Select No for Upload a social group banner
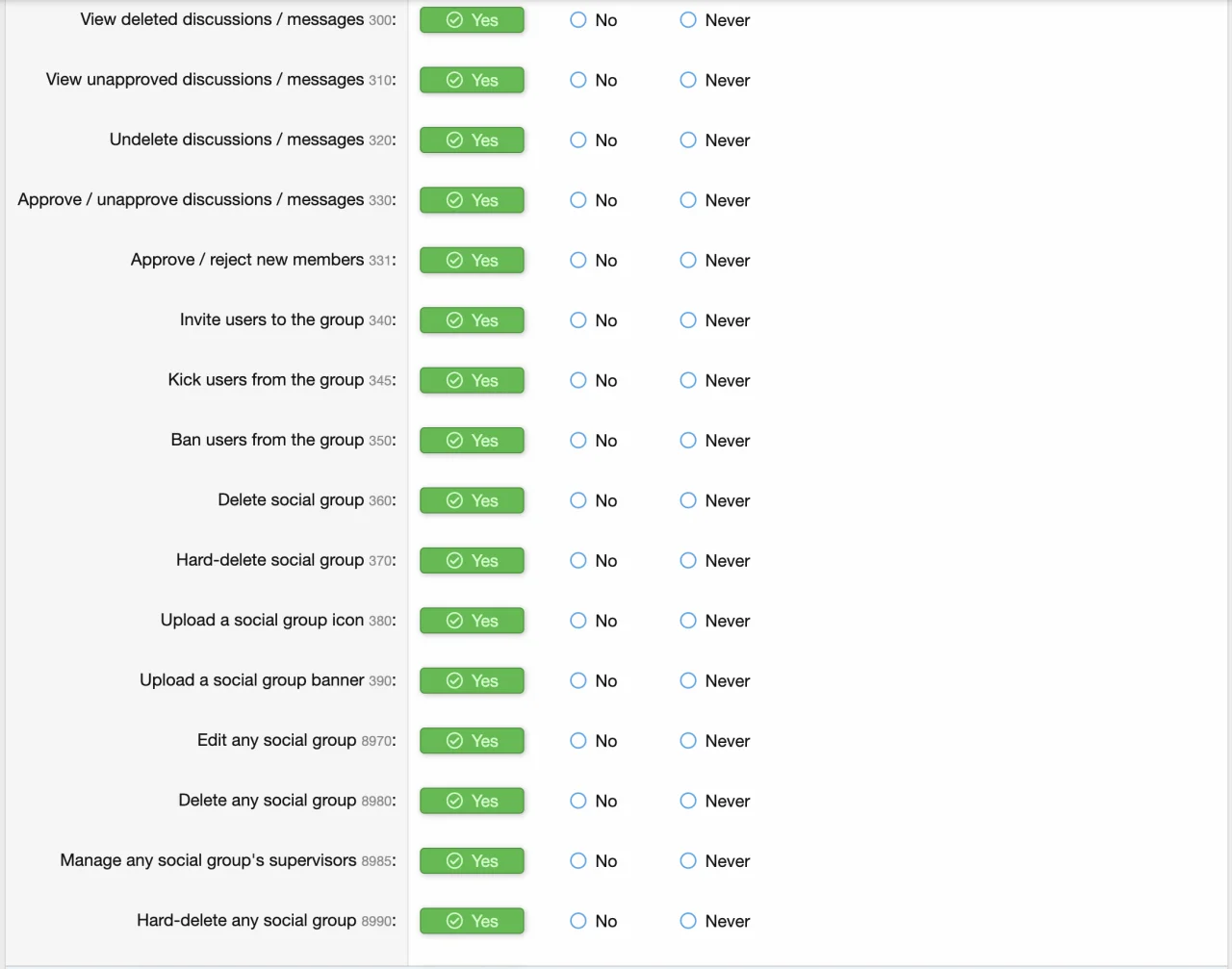The height and width of the screenshot is (969, 1232). [578, 681]
